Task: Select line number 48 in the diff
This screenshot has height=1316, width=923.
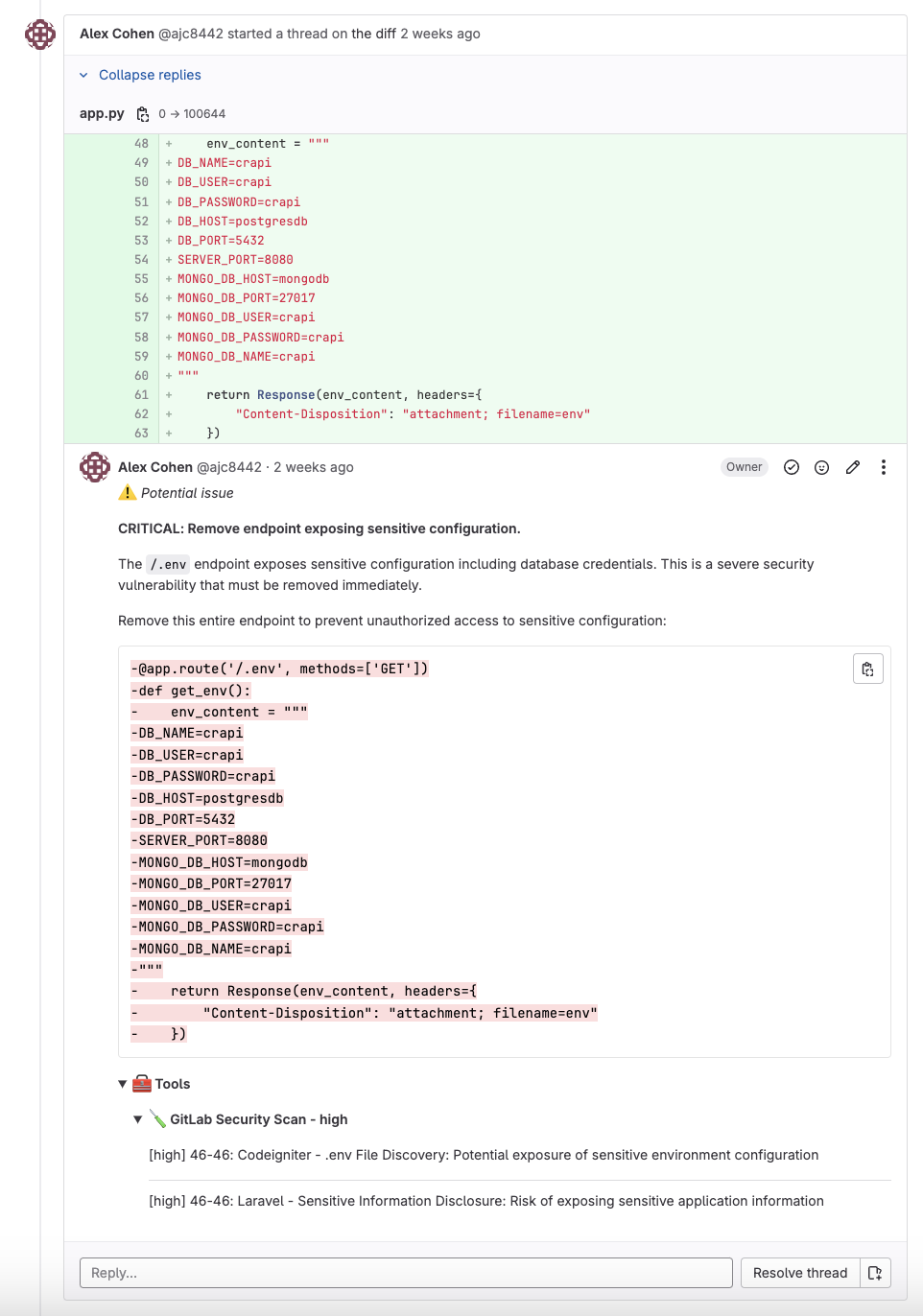Action: 140,143
